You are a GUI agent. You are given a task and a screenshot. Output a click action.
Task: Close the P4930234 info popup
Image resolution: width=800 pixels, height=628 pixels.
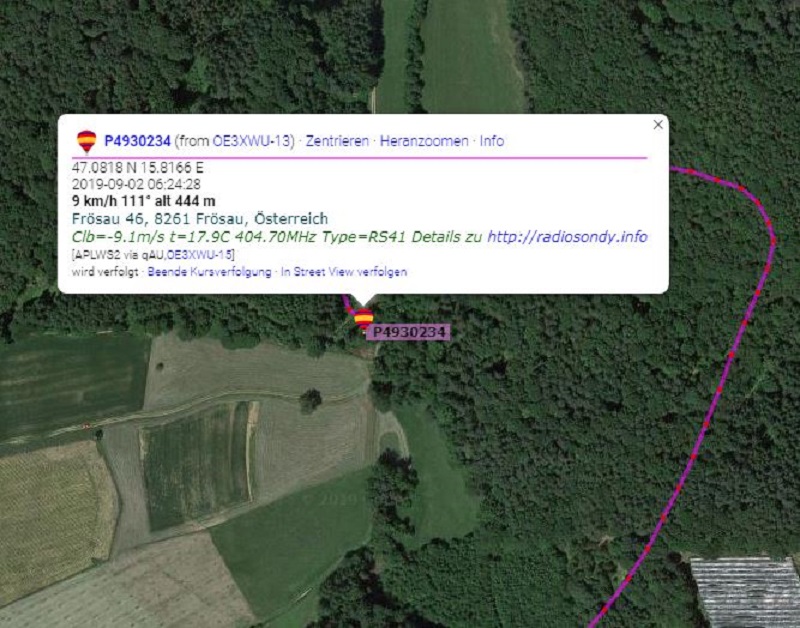(658, 124)
